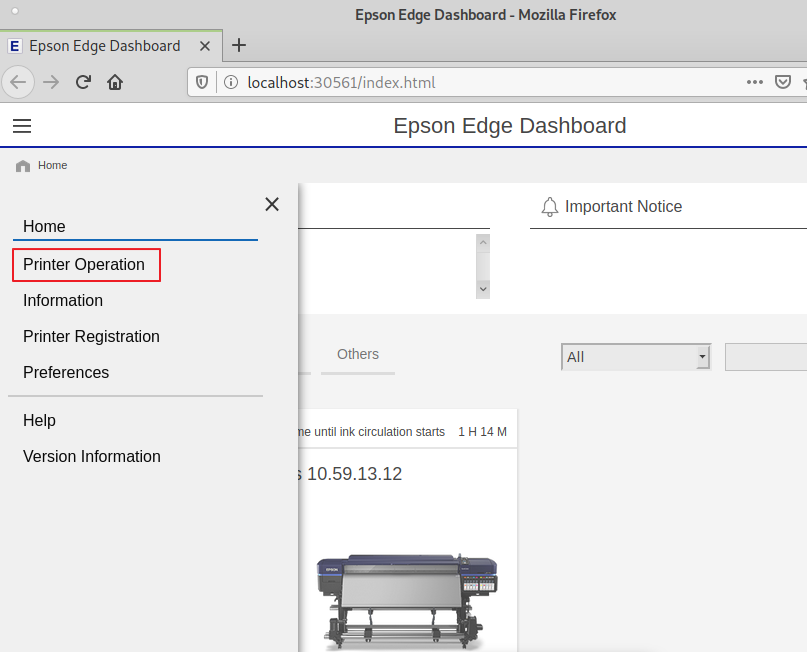Select Printer Operation from the menu
This screenshot has width=807, height=652.
click(x=86, y=264)
